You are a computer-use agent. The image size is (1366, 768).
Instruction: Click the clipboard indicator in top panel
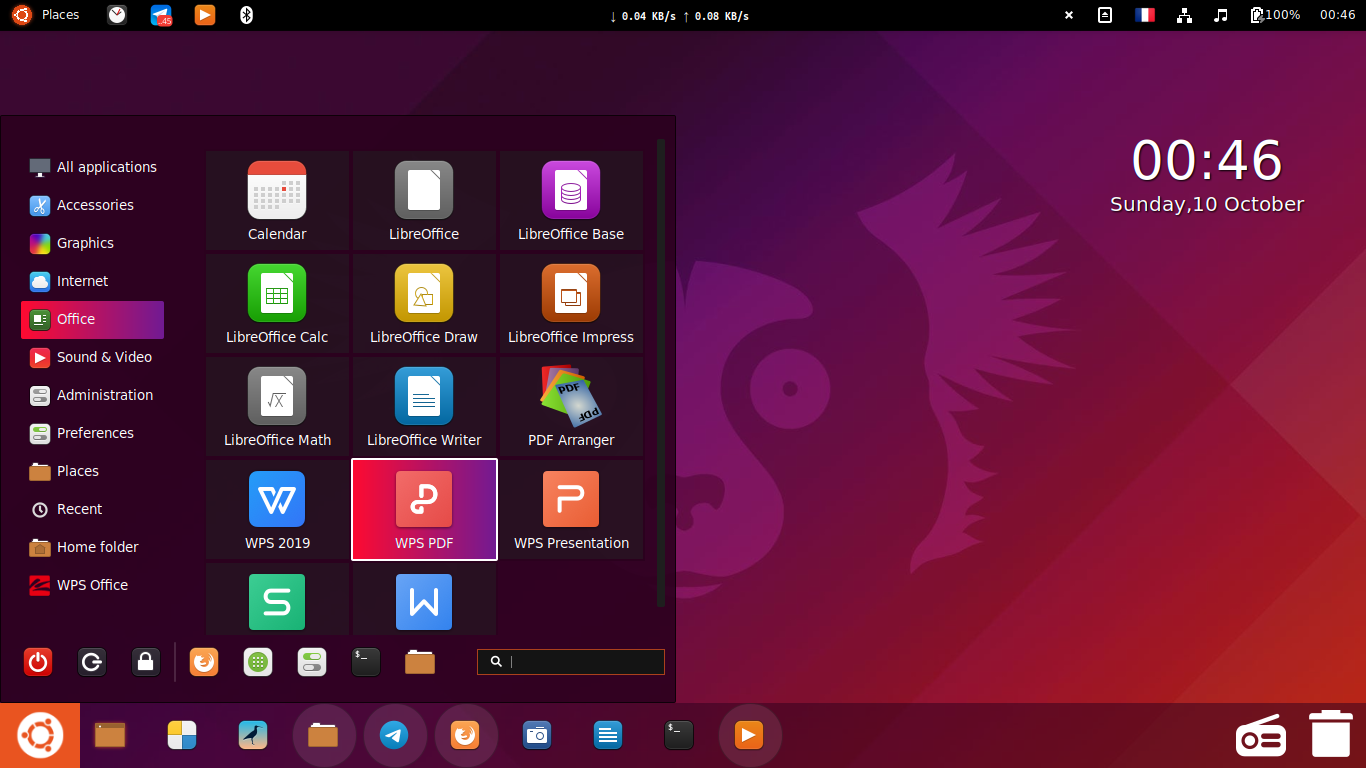pyautogui.click(x=1105, y=15)
